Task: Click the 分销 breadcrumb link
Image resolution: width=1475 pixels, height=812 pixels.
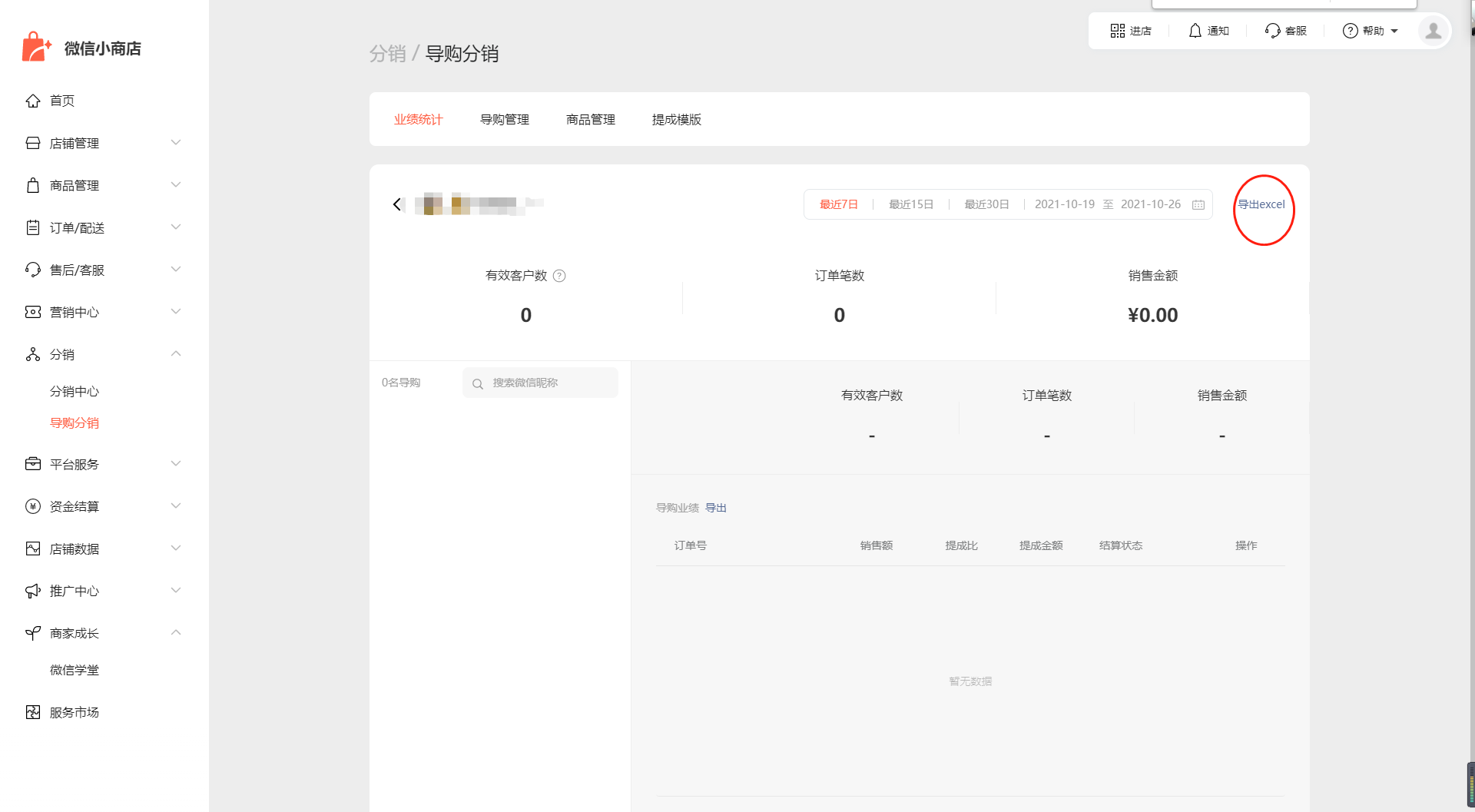Action: pyautogui.click(x=387, y=54)
